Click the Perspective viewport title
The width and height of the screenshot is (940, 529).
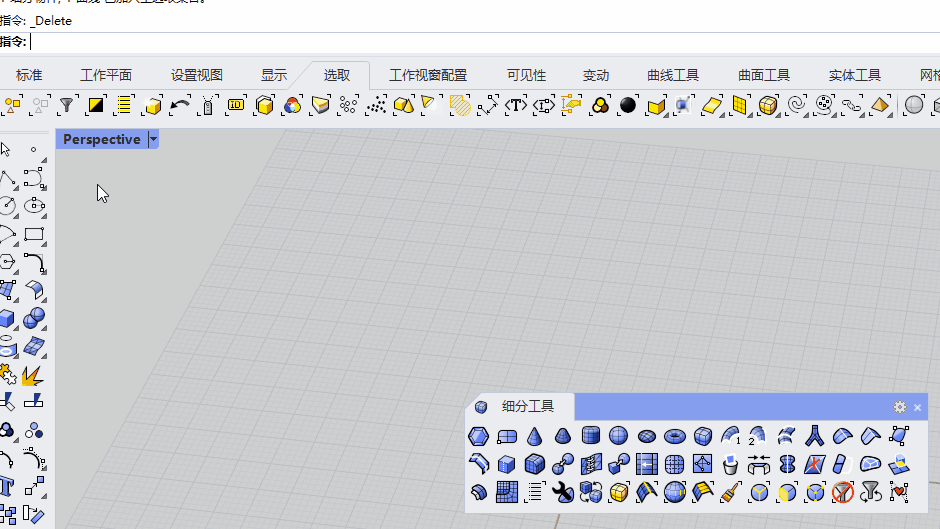tap(101, 140)
